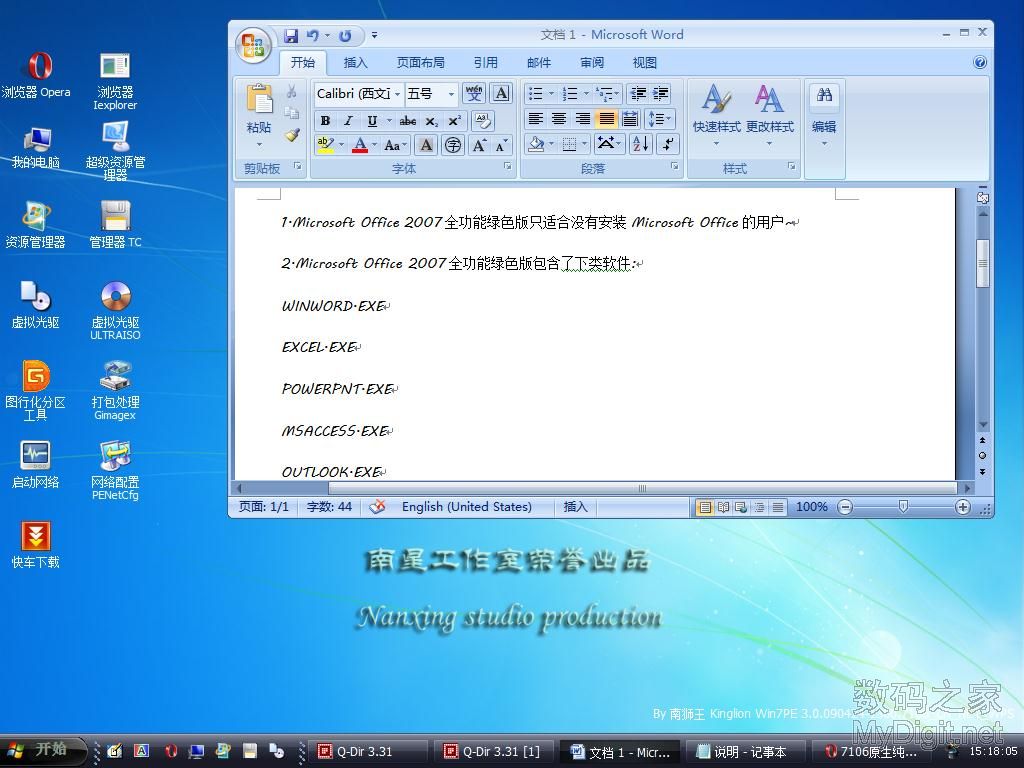Save document from Quick Access Toolbar
Image resolution: width=1024 pixels, height=768 pixels.
291,36
